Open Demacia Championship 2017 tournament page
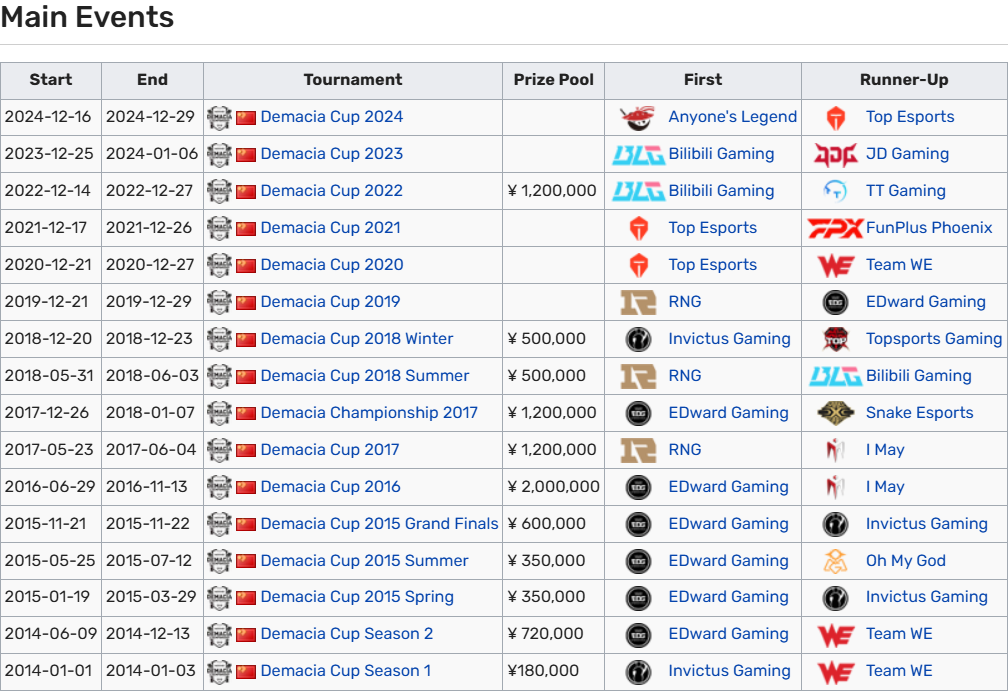This screenshot has height=691, width=1008. point(368,413)
